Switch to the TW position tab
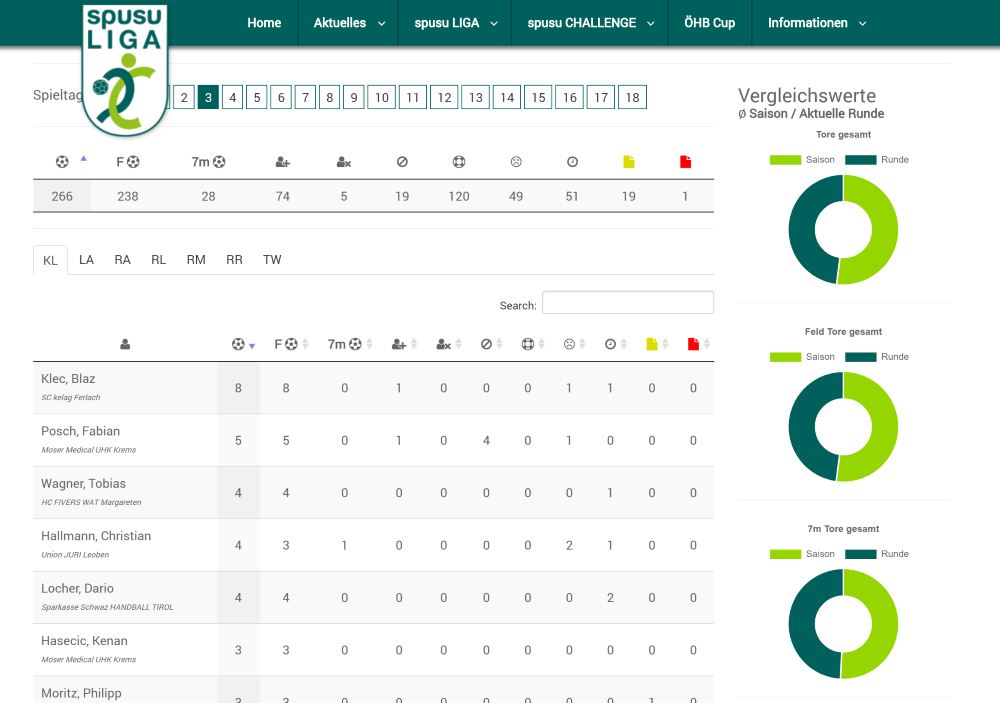Viewport: 1000px width, 703px height. [x=272, y=259]
